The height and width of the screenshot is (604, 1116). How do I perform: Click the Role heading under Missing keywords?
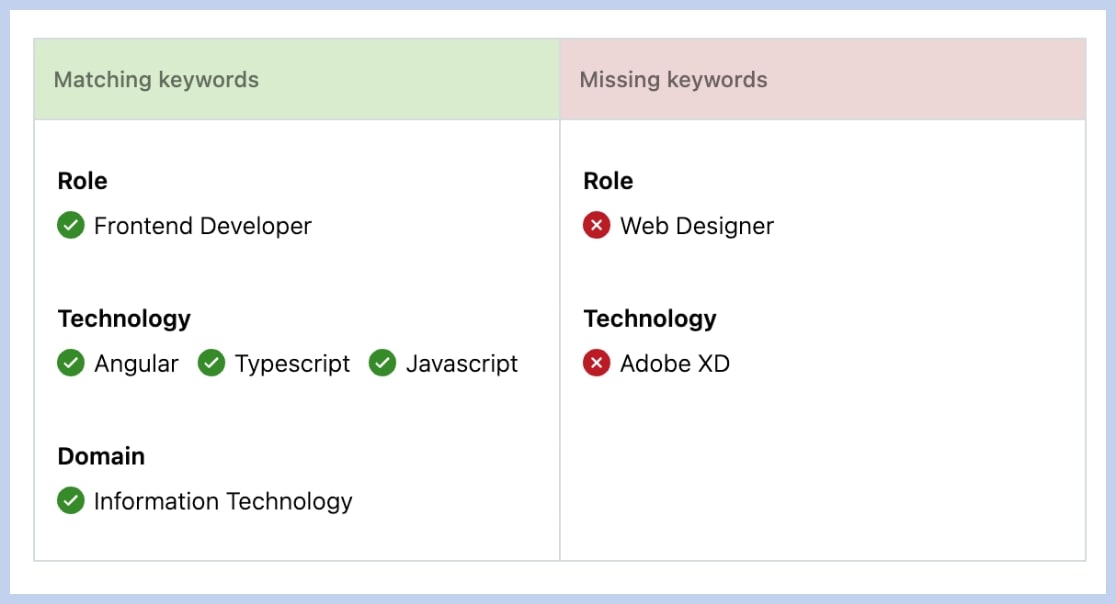(x=608, y=181)
